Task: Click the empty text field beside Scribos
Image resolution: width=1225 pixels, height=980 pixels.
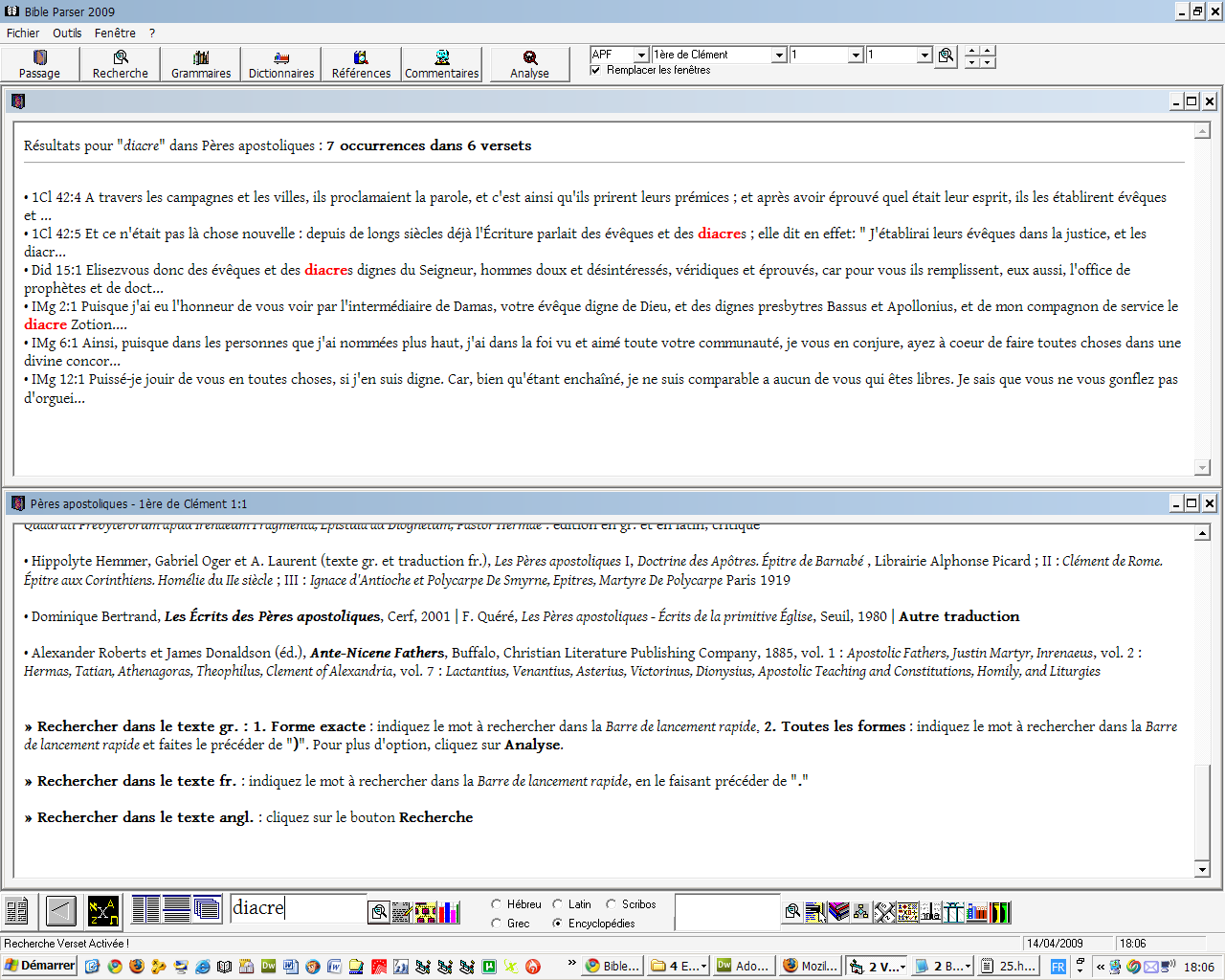Action: point(727,911)
